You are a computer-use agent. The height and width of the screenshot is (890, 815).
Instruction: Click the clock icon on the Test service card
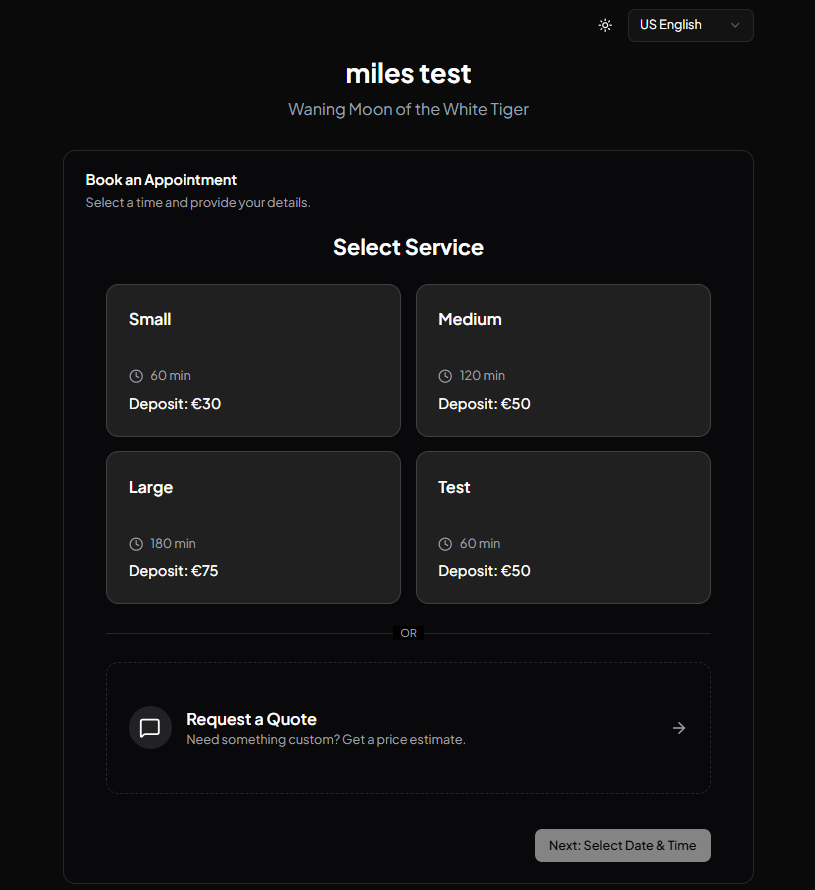click(445, 543)
